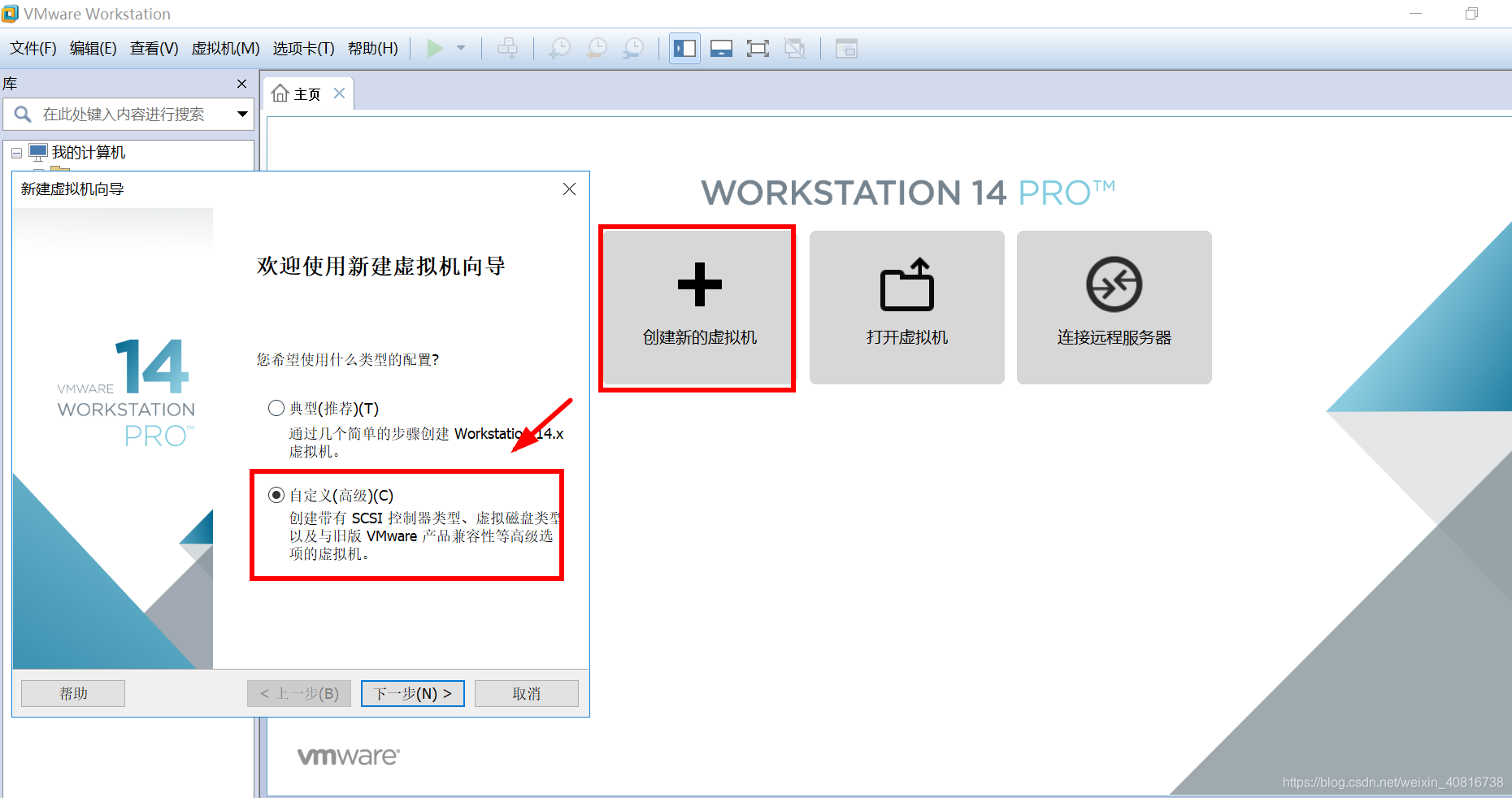1512x798 pixels.
Task: Close the 主页 tab
Action: [x=340, y=93]
